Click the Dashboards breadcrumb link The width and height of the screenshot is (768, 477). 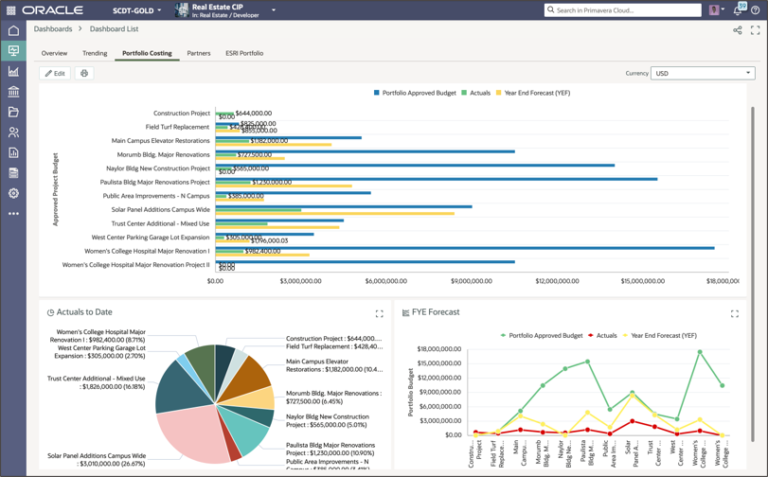pos(52,30)
